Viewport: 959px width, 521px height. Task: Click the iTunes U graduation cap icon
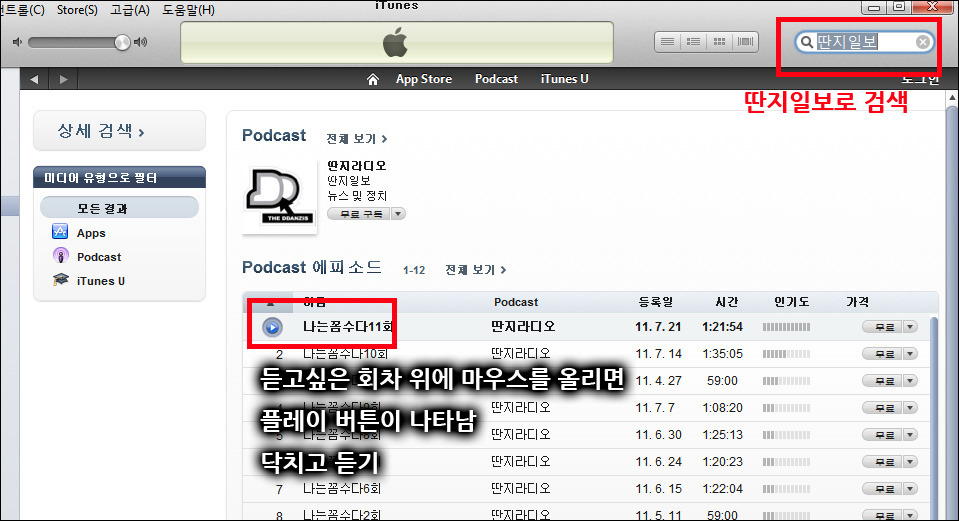point(61,280)
